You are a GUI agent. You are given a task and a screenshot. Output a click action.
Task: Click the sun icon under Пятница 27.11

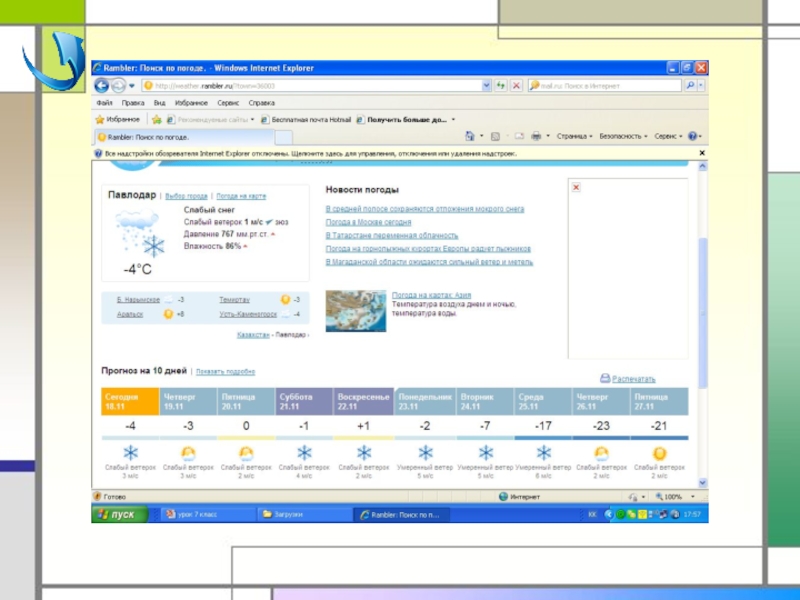[x=659, y=453]
